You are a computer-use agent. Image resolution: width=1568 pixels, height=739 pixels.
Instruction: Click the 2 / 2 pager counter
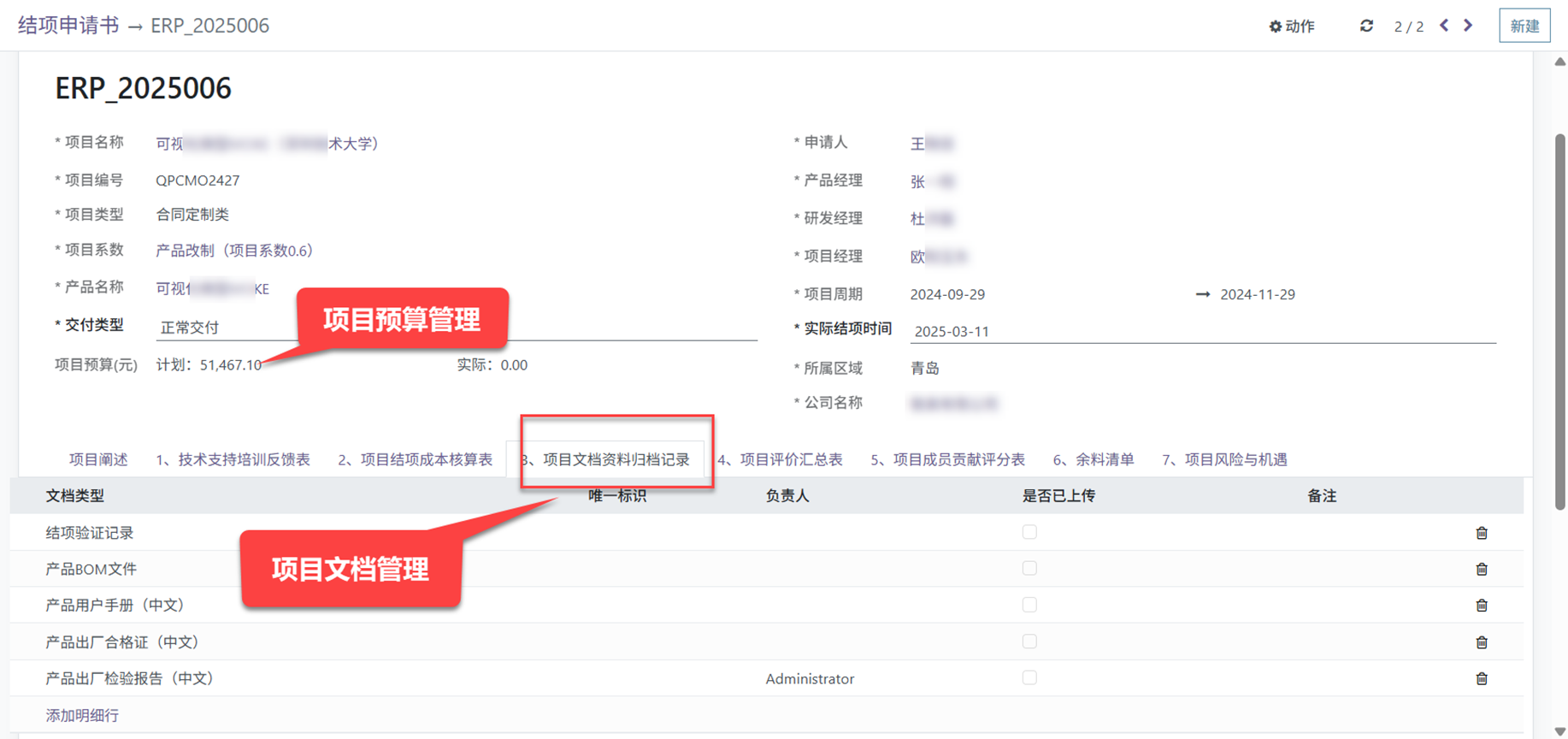tap(1408, 27)
